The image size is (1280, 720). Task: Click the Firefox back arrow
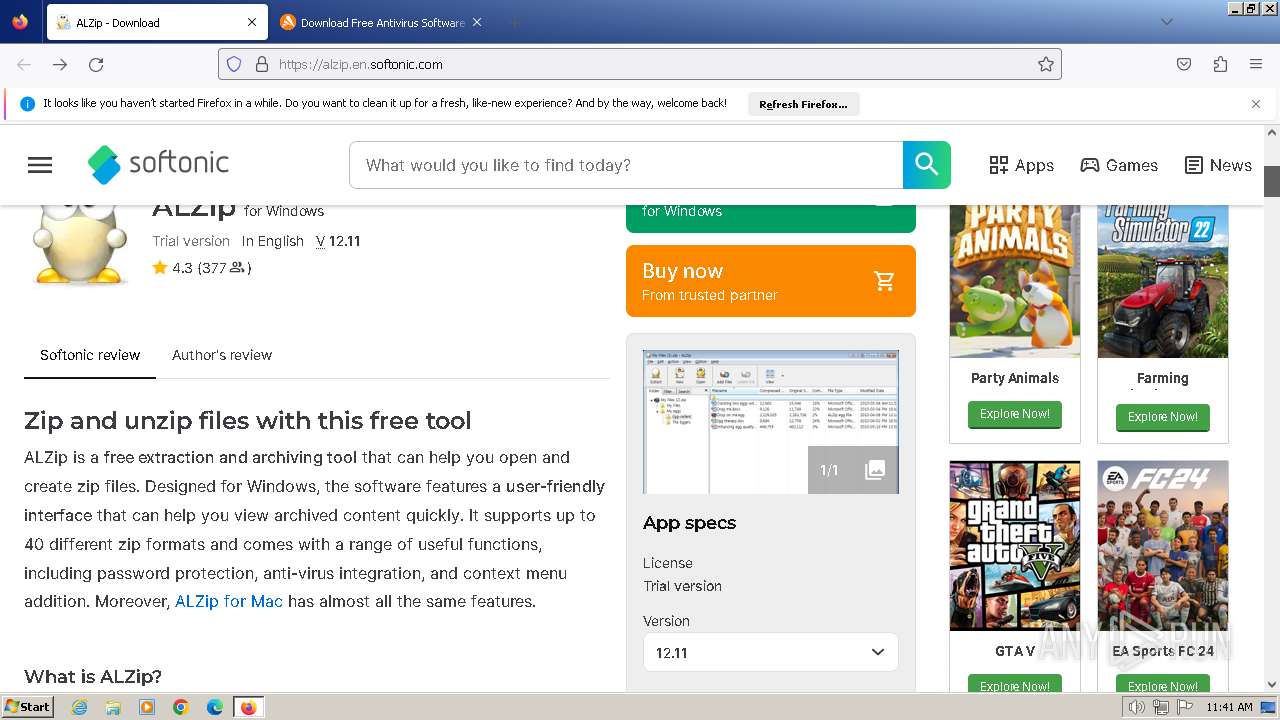coord(24,64)
